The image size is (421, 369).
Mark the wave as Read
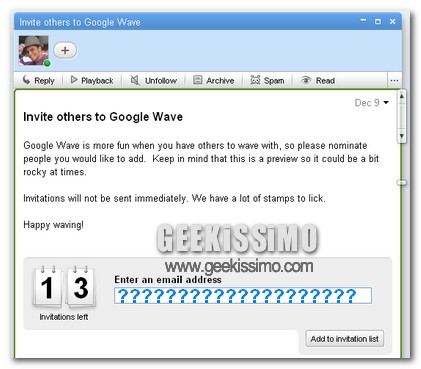(318, 80)
